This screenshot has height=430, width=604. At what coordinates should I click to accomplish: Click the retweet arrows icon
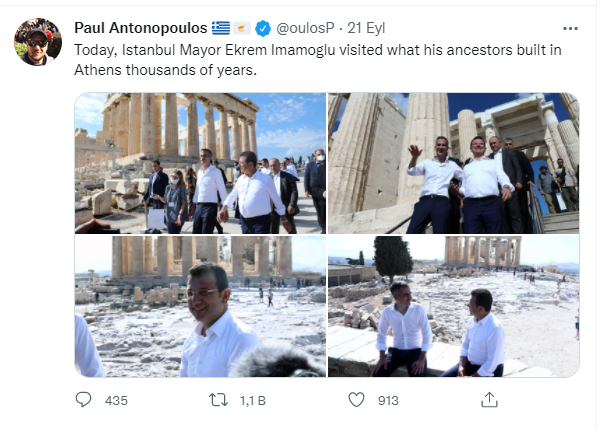point(218,400)
